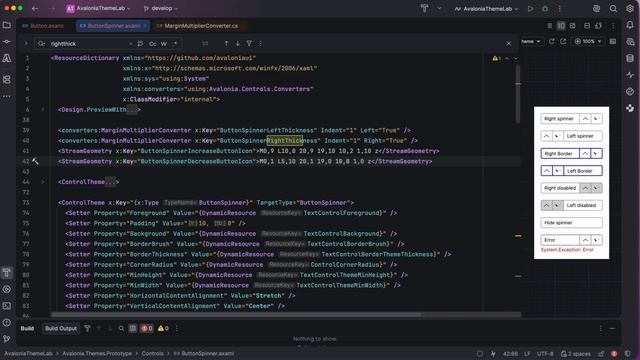The height and width of the screenshot is (360, 640).
Task: Open the Structure tool window
Action: (7, 79)
